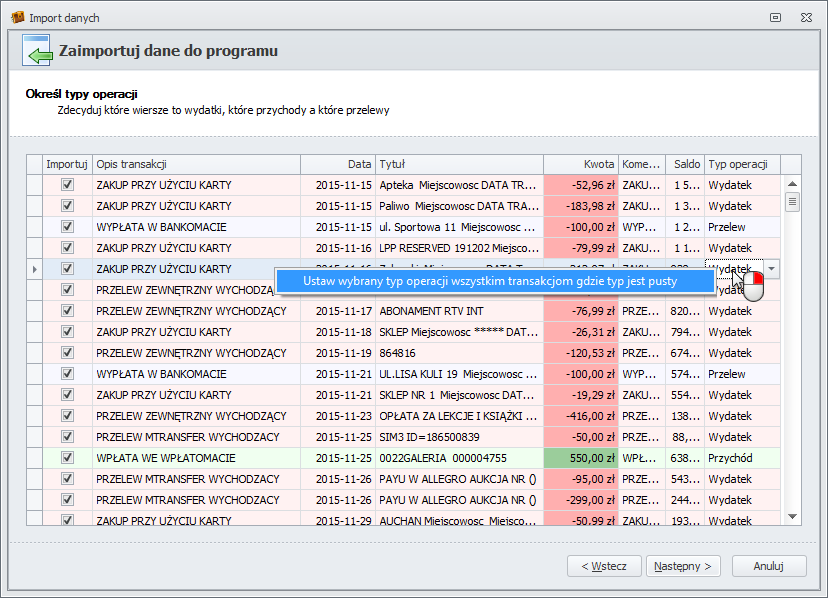
Task: Toggle import checkbox for ABONAMENT RTV INT row
Action: coord(68,311)
